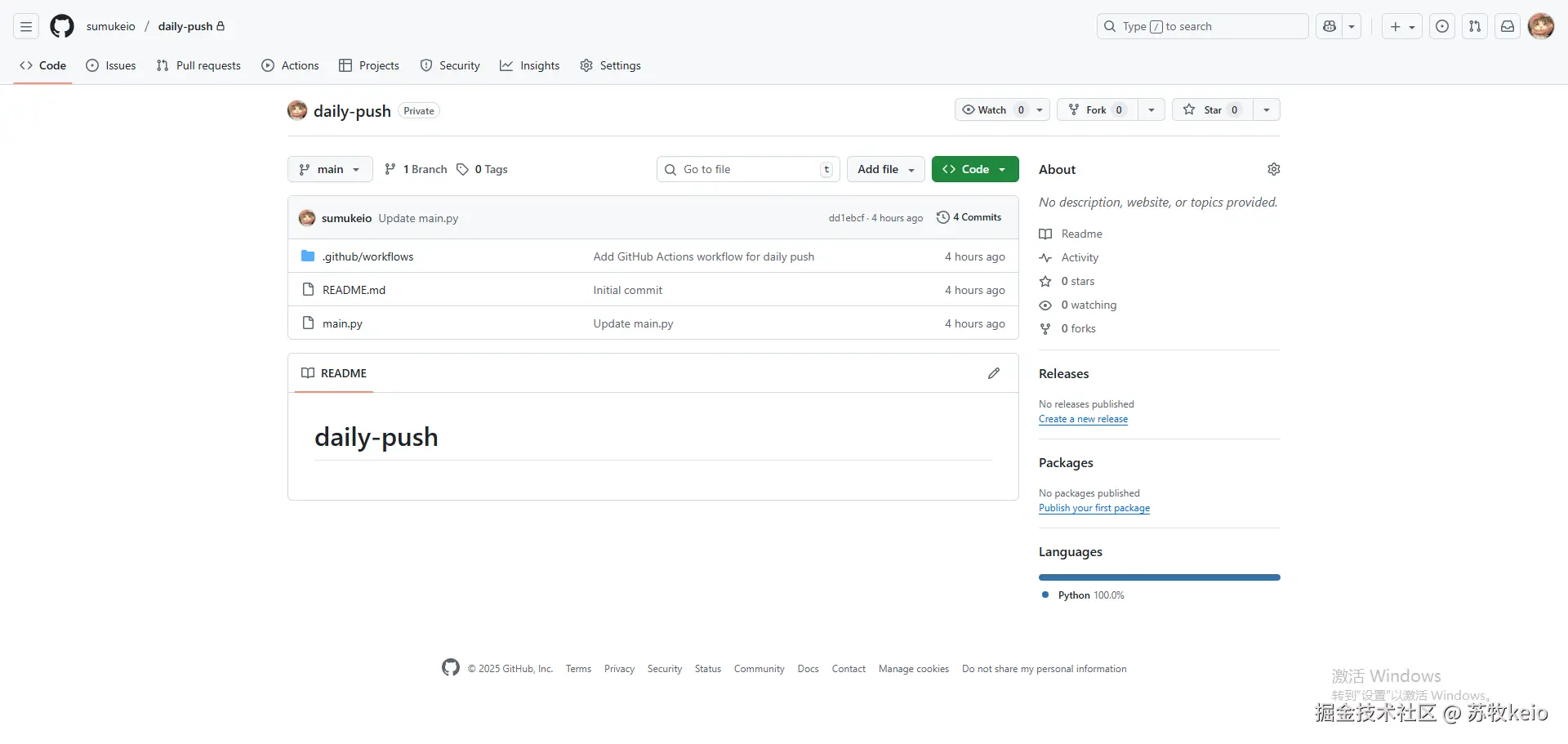Click the main.py file icon

point(308,323)
